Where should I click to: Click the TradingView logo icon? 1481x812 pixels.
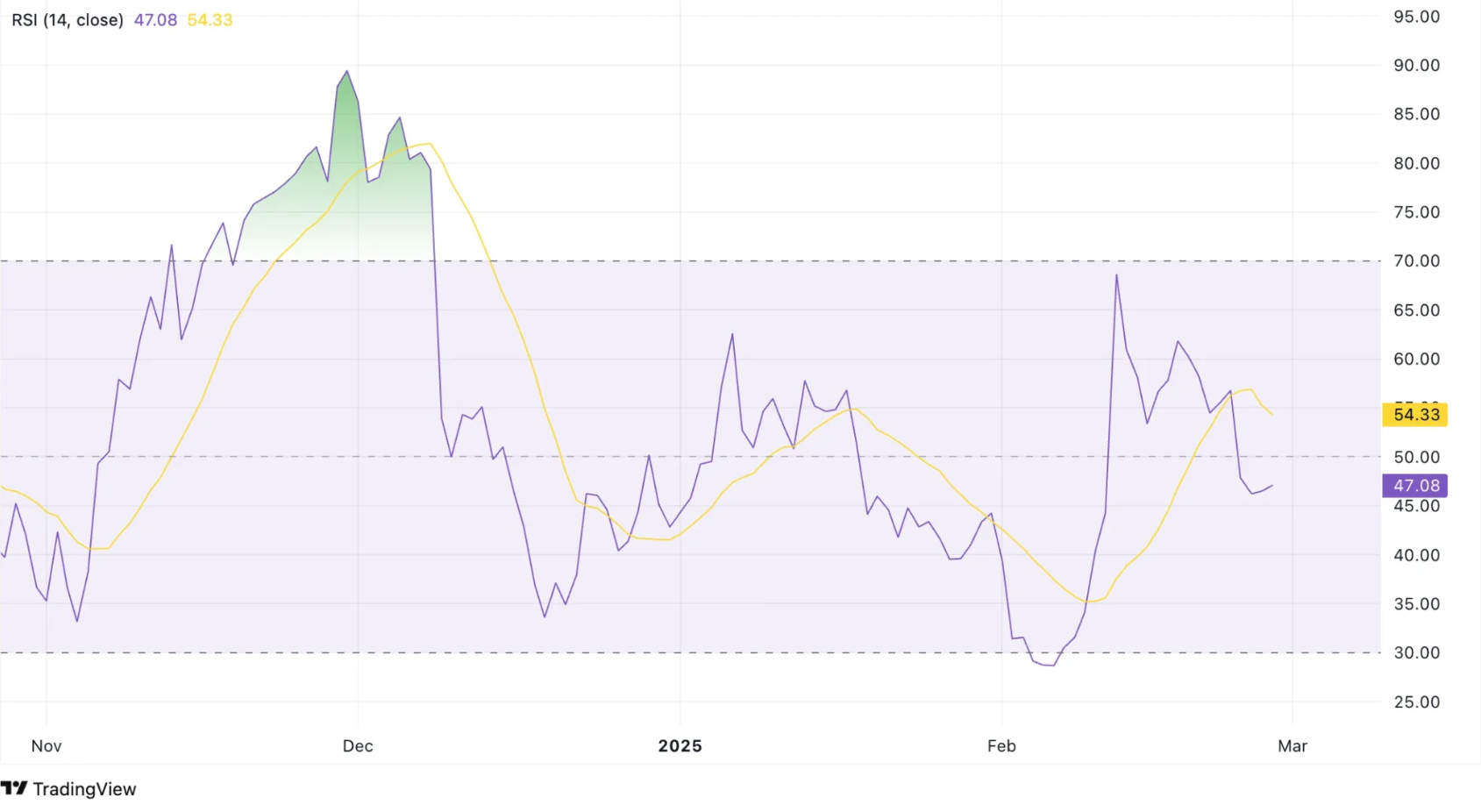16,788
